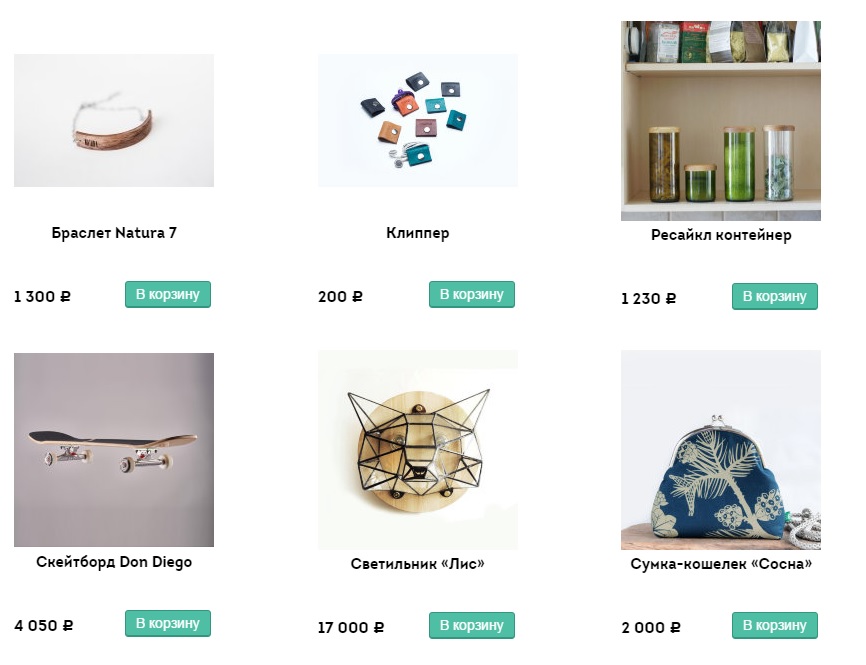Open the Ресайкл контейнер jars image
This screenshot has height=665, width=866.
click(721, 121)
